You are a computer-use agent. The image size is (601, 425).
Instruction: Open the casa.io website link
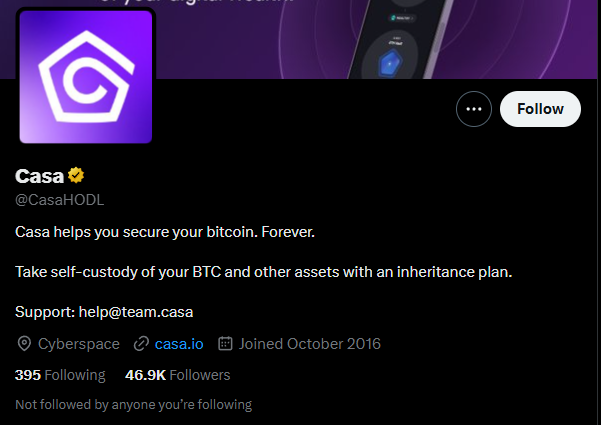click(x=179, y=344)
